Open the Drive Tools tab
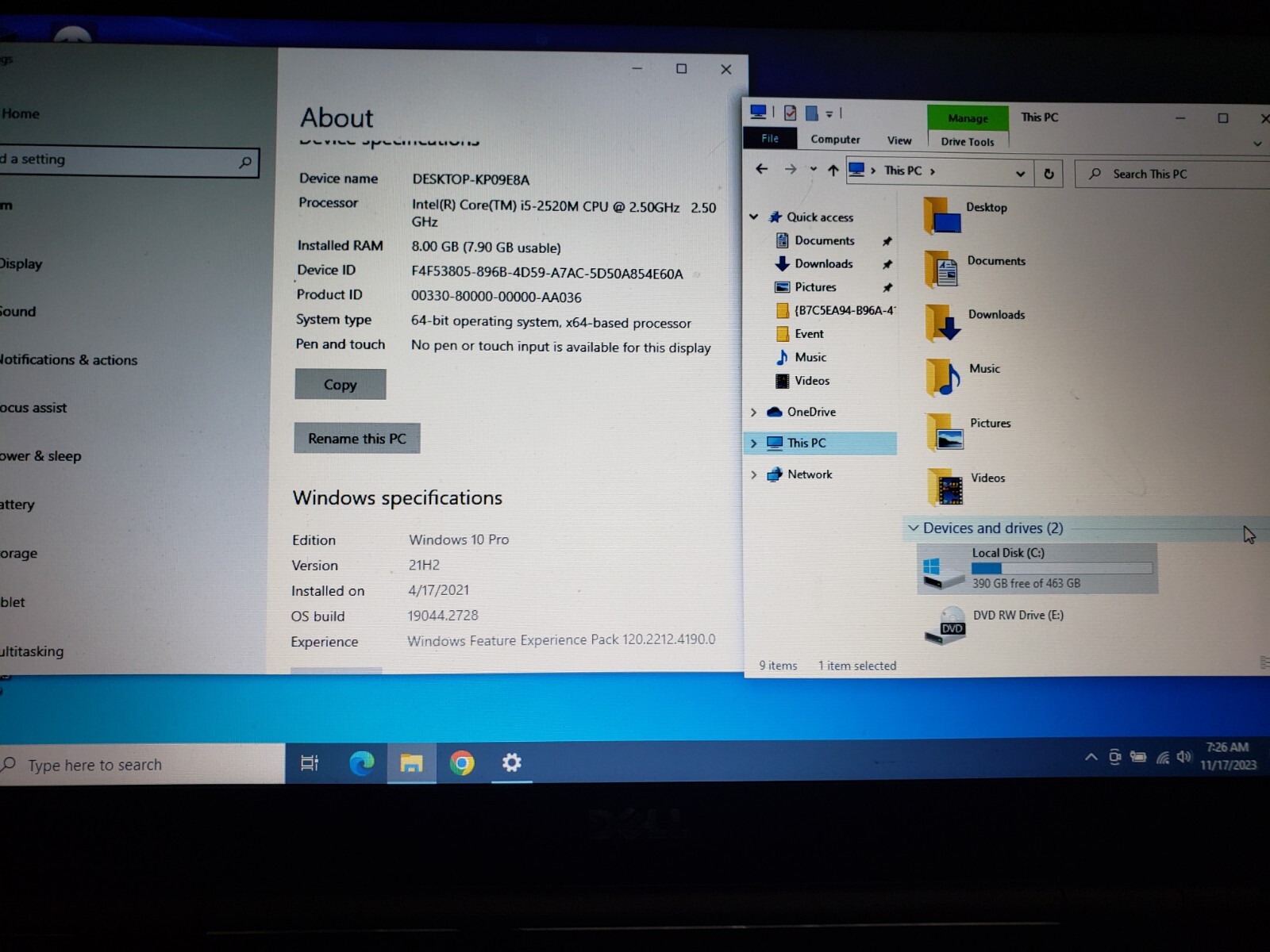 968,141
